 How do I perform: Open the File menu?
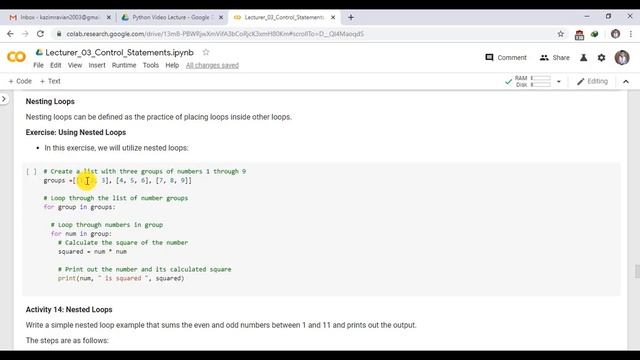(x=38, y=65)
